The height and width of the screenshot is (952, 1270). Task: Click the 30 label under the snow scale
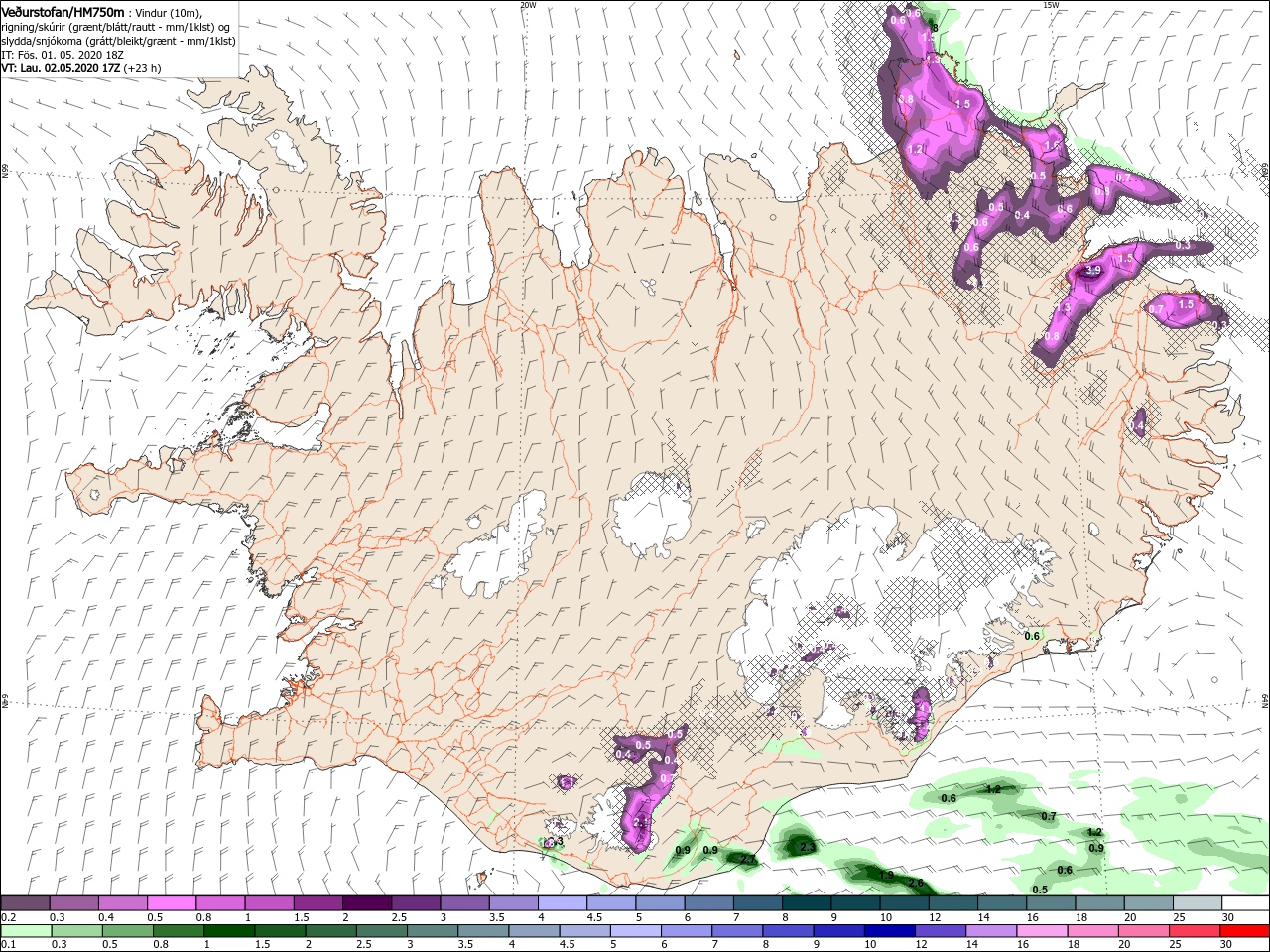click(1227, 917)
